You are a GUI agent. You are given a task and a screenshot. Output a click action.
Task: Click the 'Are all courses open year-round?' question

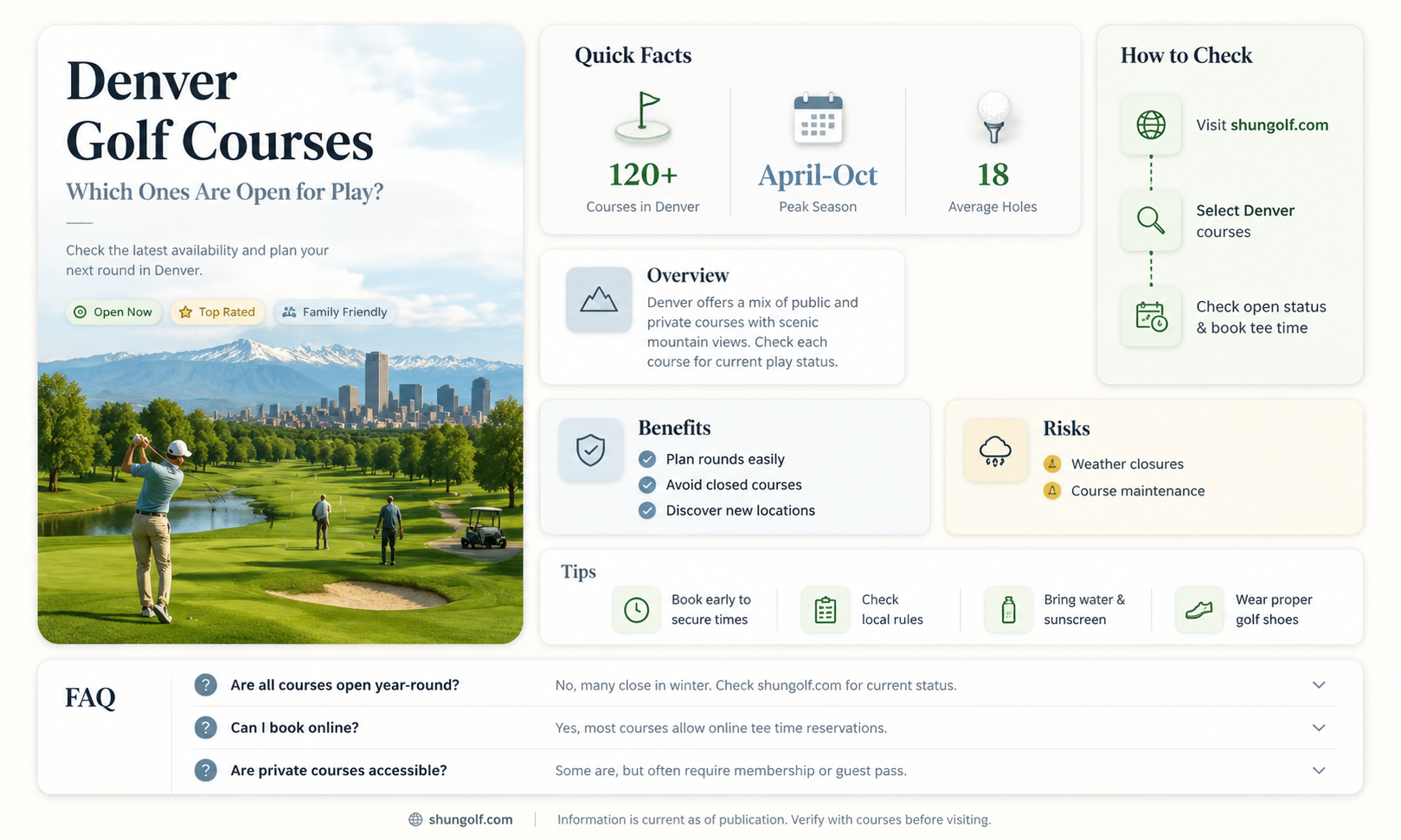pyautogui.click(x=344, y=685)
